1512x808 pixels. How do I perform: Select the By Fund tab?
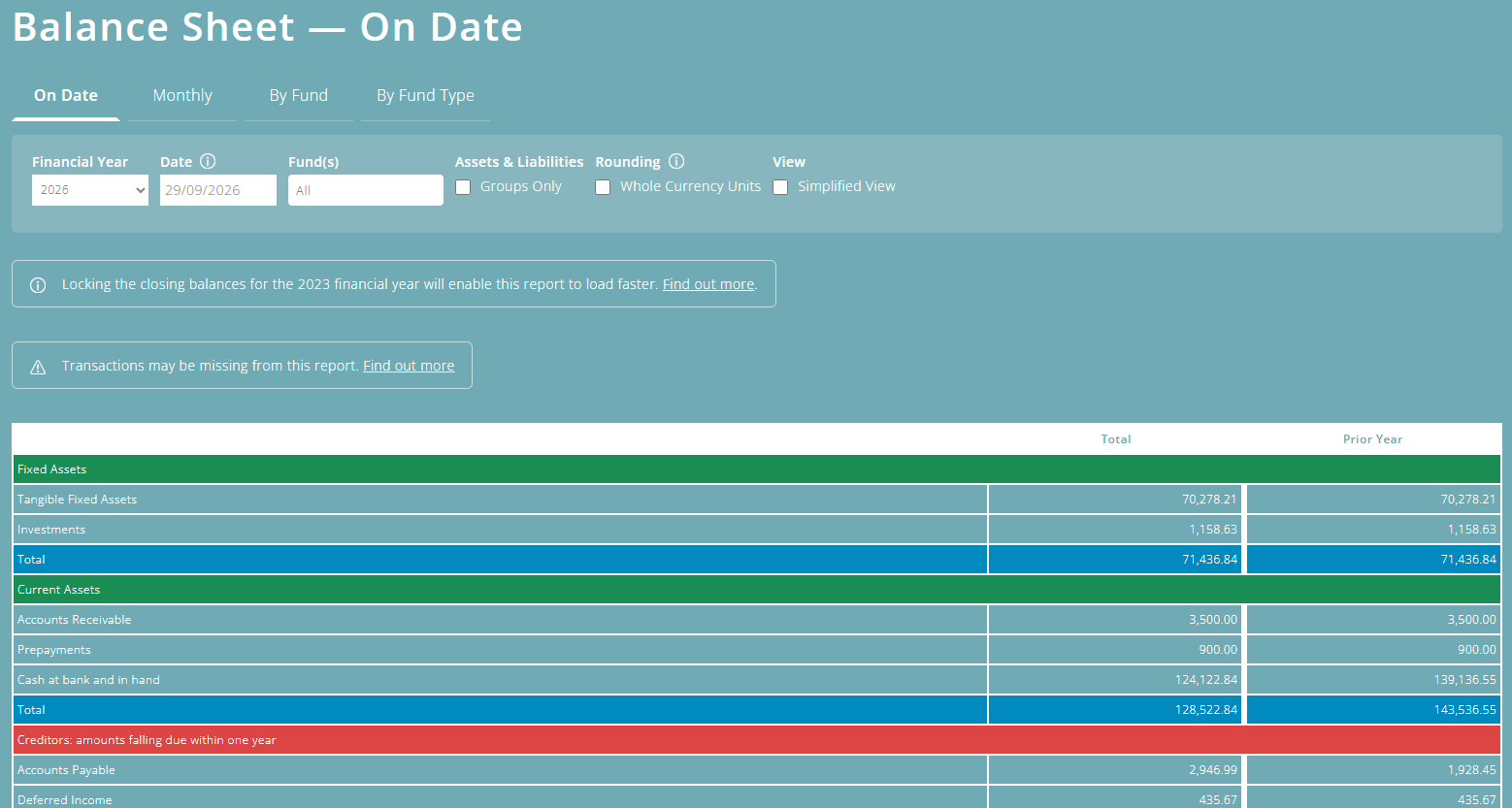(299, 95)
